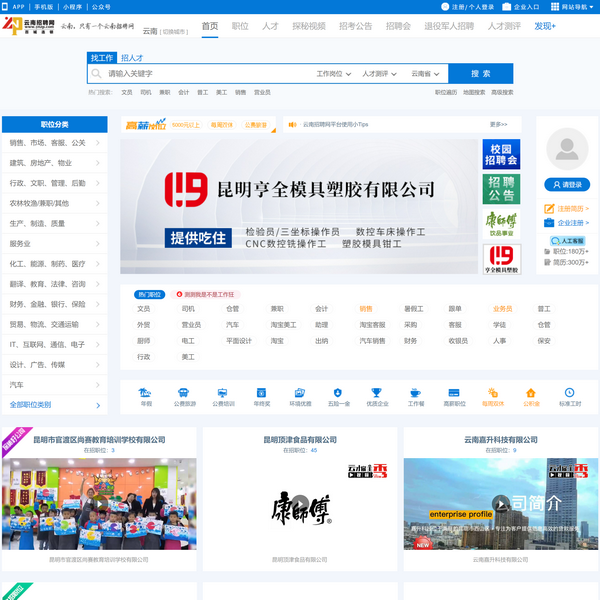Open the 工作餐 meal icon
The height and width of the screenshot is (600, 600).
pyautogui.click(x=416, y=393)
